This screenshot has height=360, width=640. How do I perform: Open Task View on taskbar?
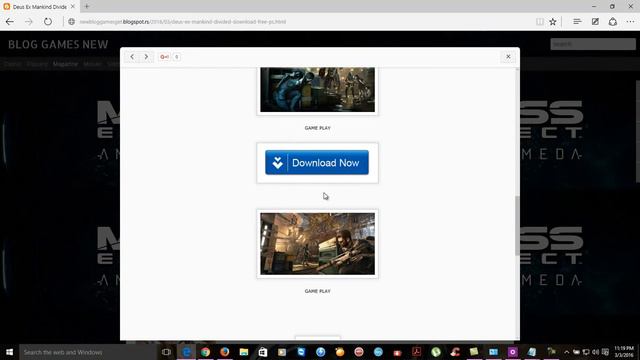click(x=166, y=352)
